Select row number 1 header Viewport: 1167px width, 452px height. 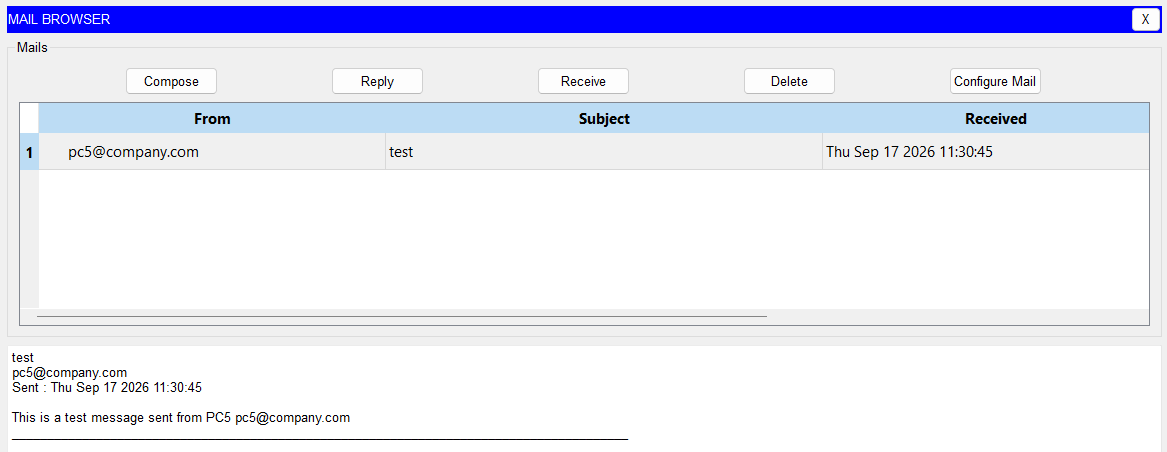[x=29, y=152]
